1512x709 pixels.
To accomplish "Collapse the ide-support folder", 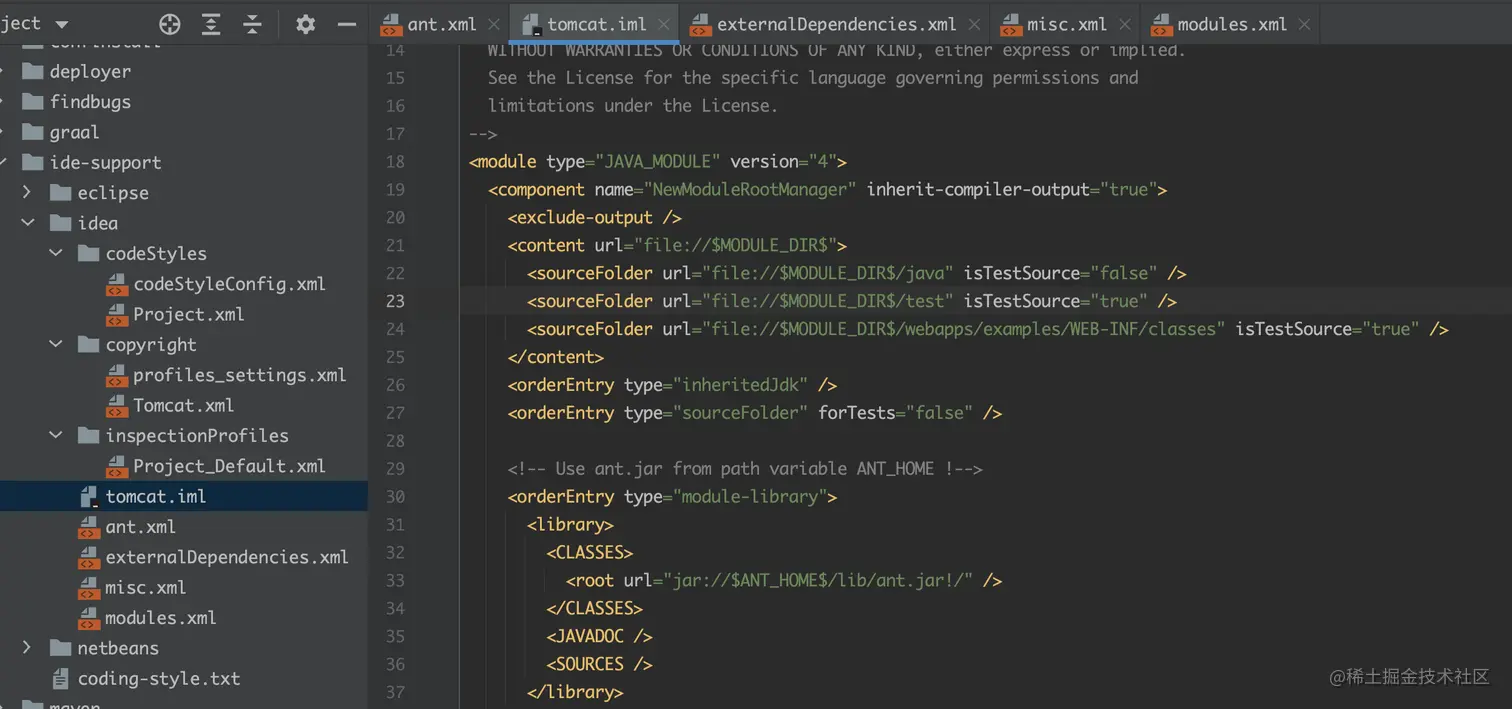I will click(x=3, y=162).
